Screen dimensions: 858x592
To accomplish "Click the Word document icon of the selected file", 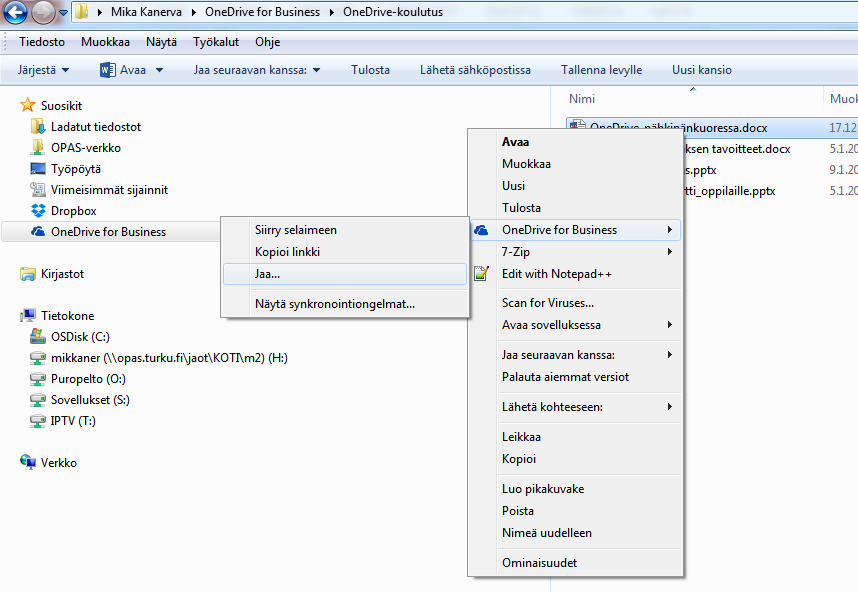I will [x=577, y=125].
